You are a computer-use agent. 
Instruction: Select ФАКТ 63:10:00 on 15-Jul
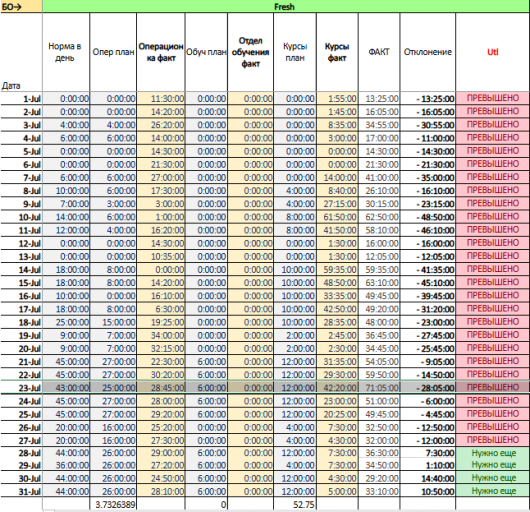pos(379,283)
